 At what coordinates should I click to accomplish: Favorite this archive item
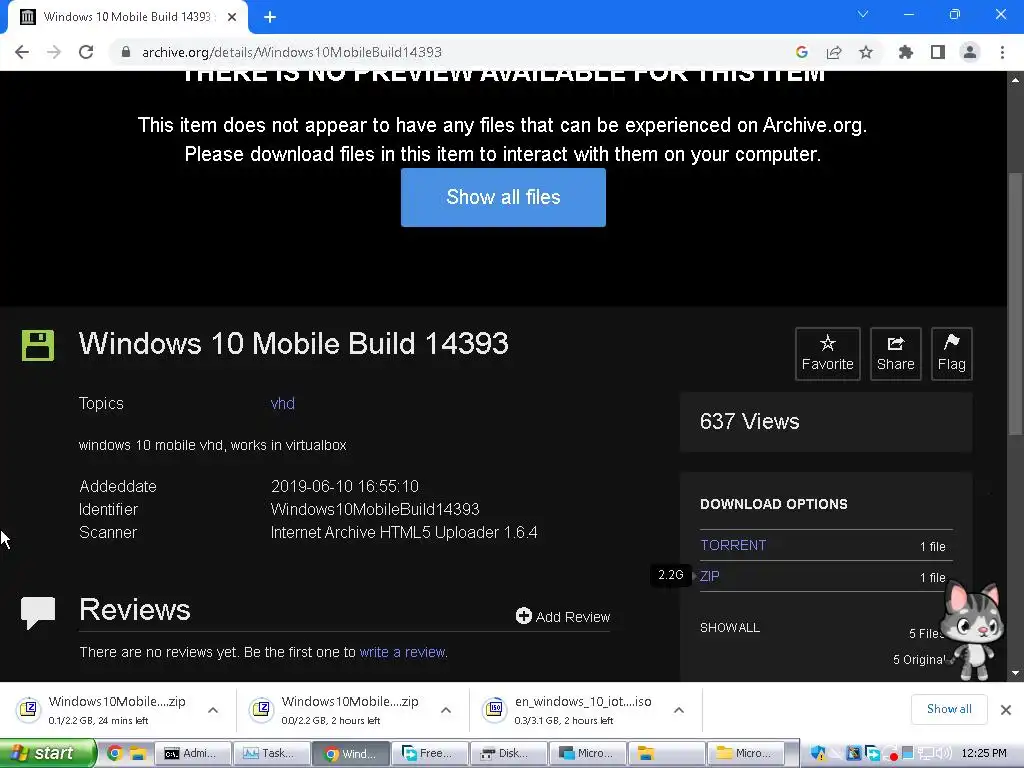click(827, 353)
